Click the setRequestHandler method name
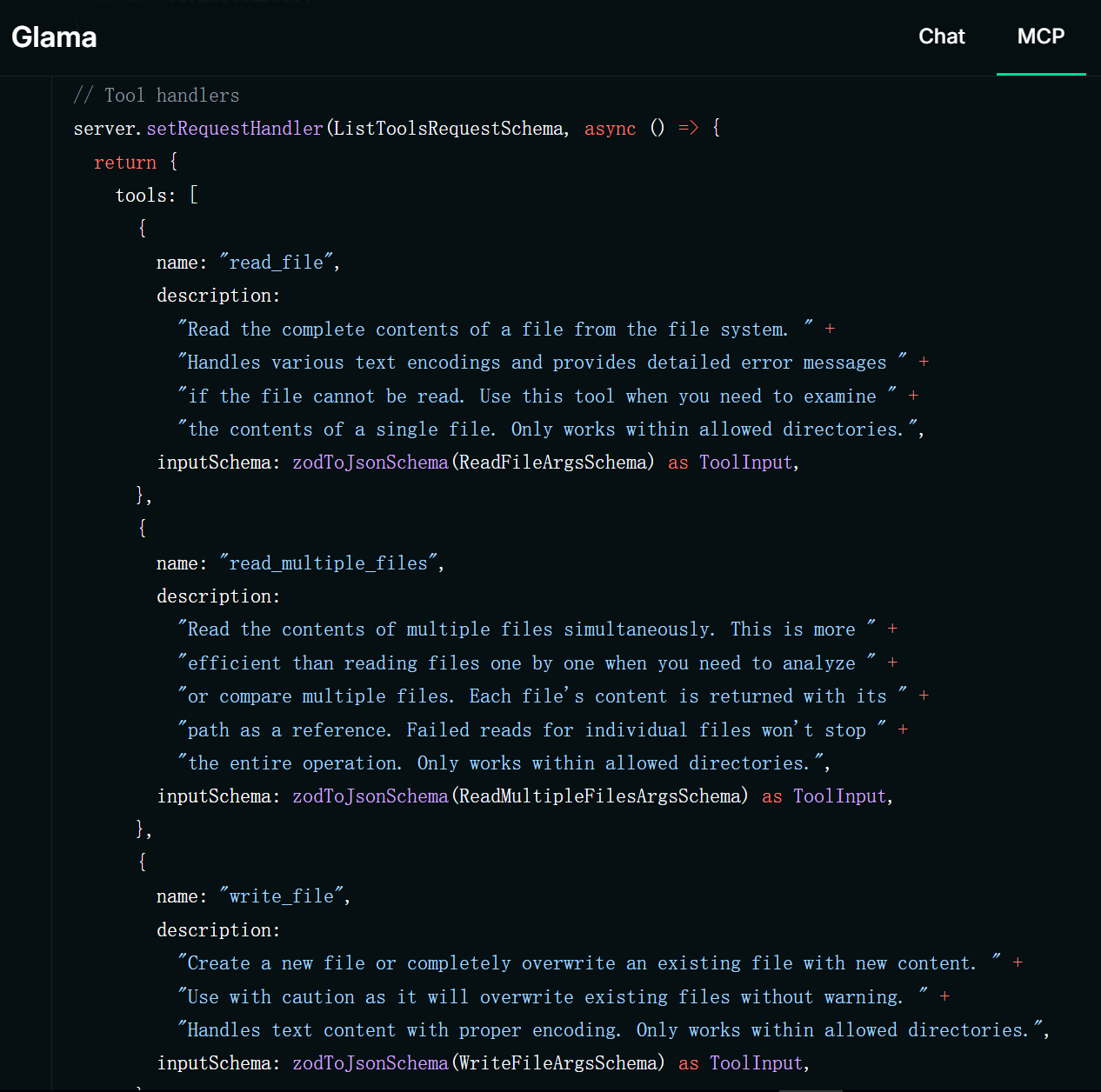This screenshot has width=1101, height=1092. click(235, 129)
